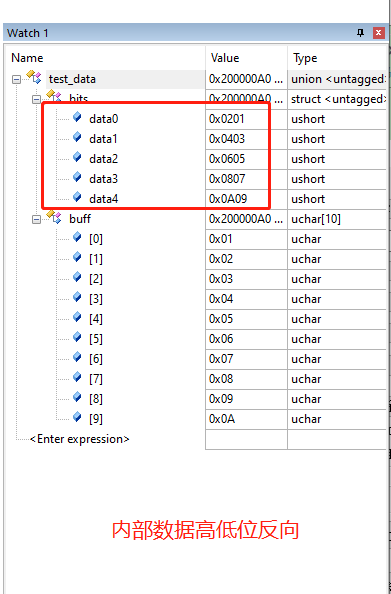
Task: Click the buff address value cell
Action: click(x=246, y=219)
